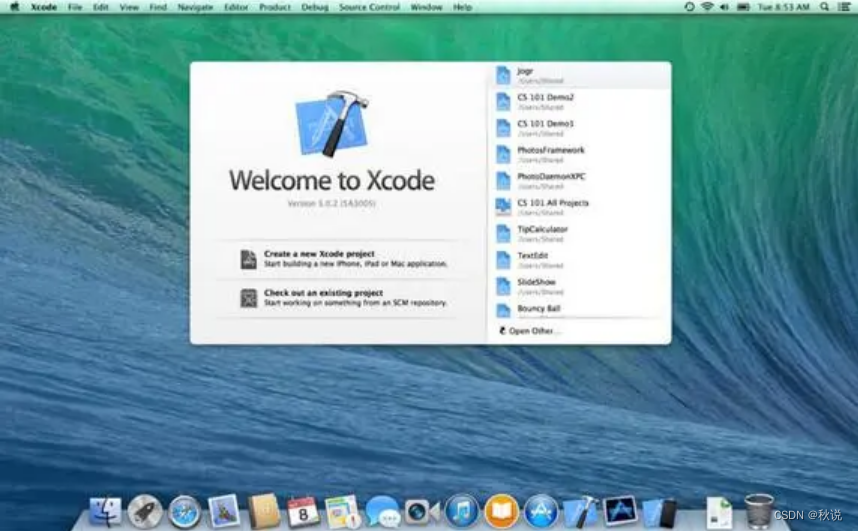Viewport: 858px width, 531px height.
Task: Open the Debug menu
Action: 315,7
